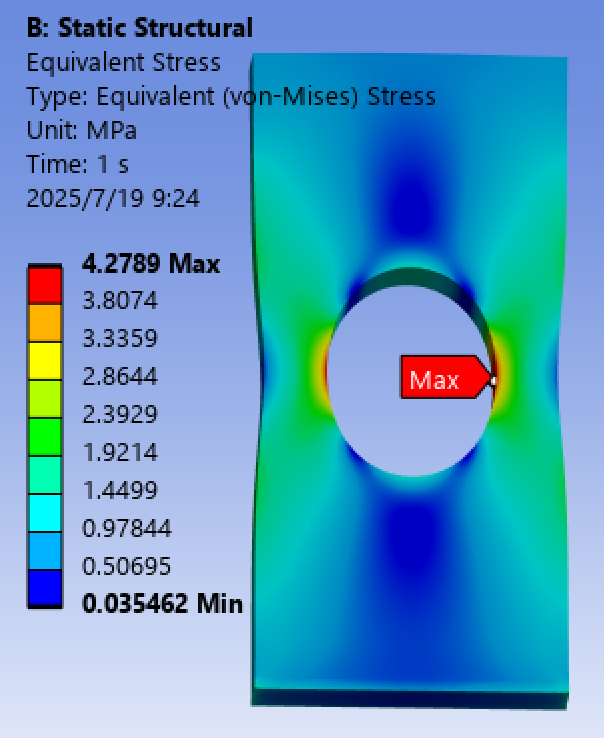This screenshot has height=738, width=604.
Task: Click the 2025/7/19 9:24 timestamp
Action: click(x=113, y=198)
